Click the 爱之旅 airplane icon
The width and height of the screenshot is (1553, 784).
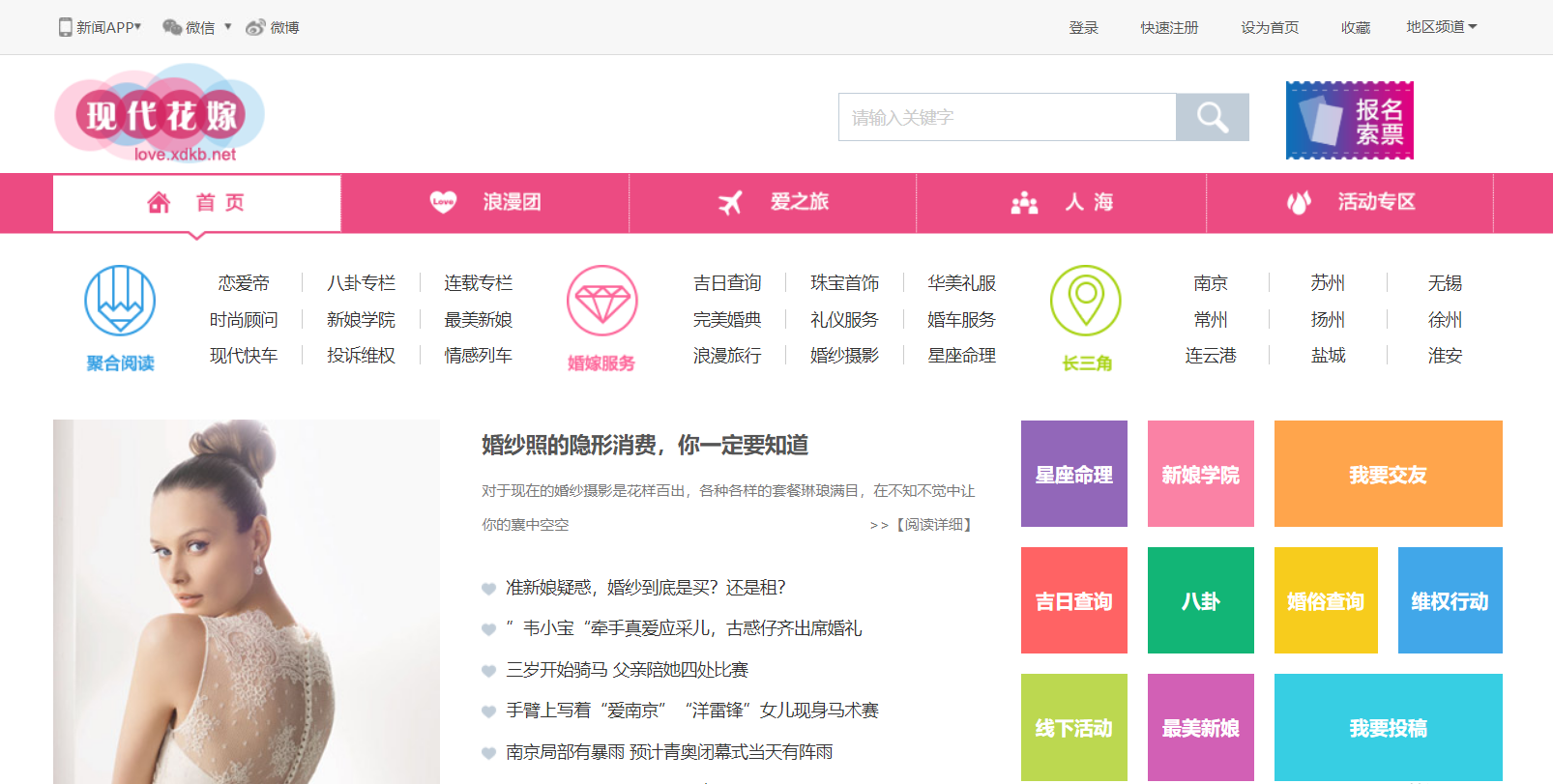[730, 202]
